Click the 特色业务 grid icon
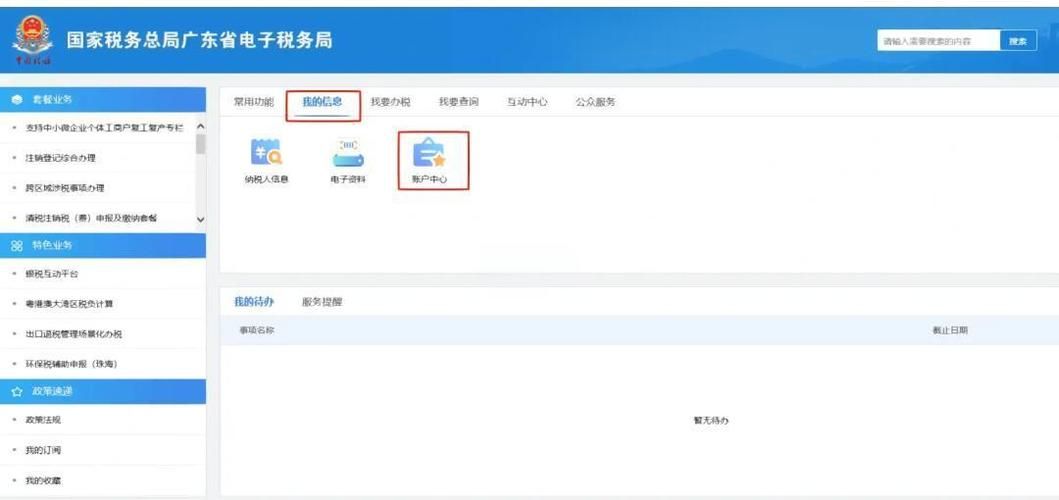Image resolution: width=1059 pixels, height=500 pixels. [17, 245]
